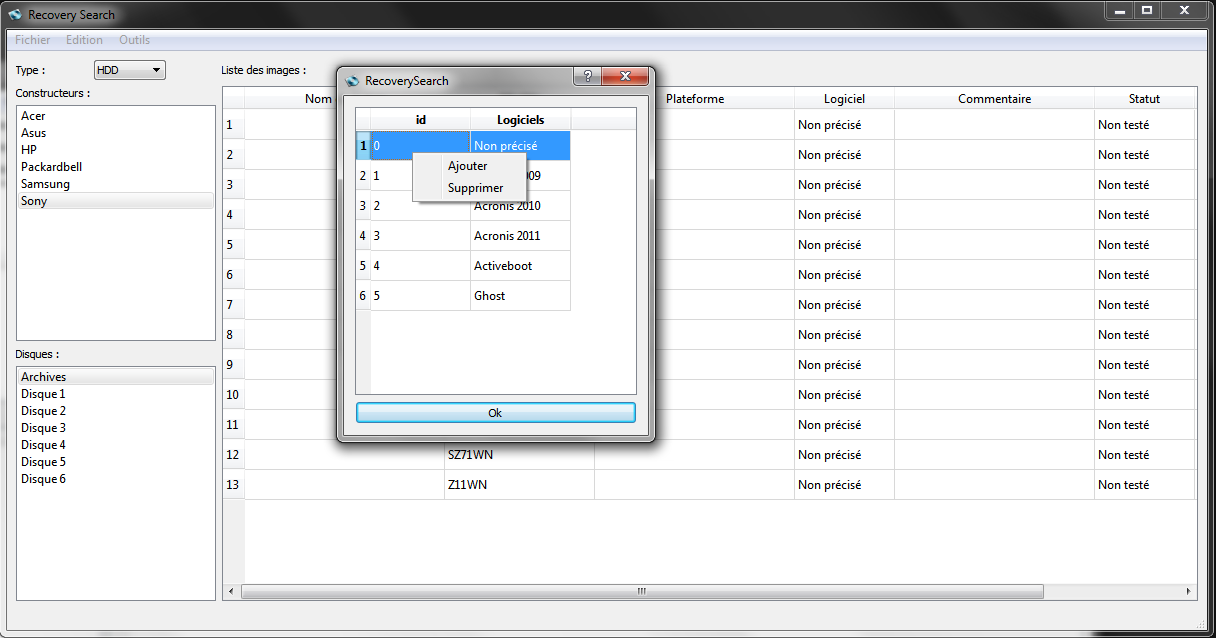Select Samsung in Constructeurs list

click(x=45, y=184)
